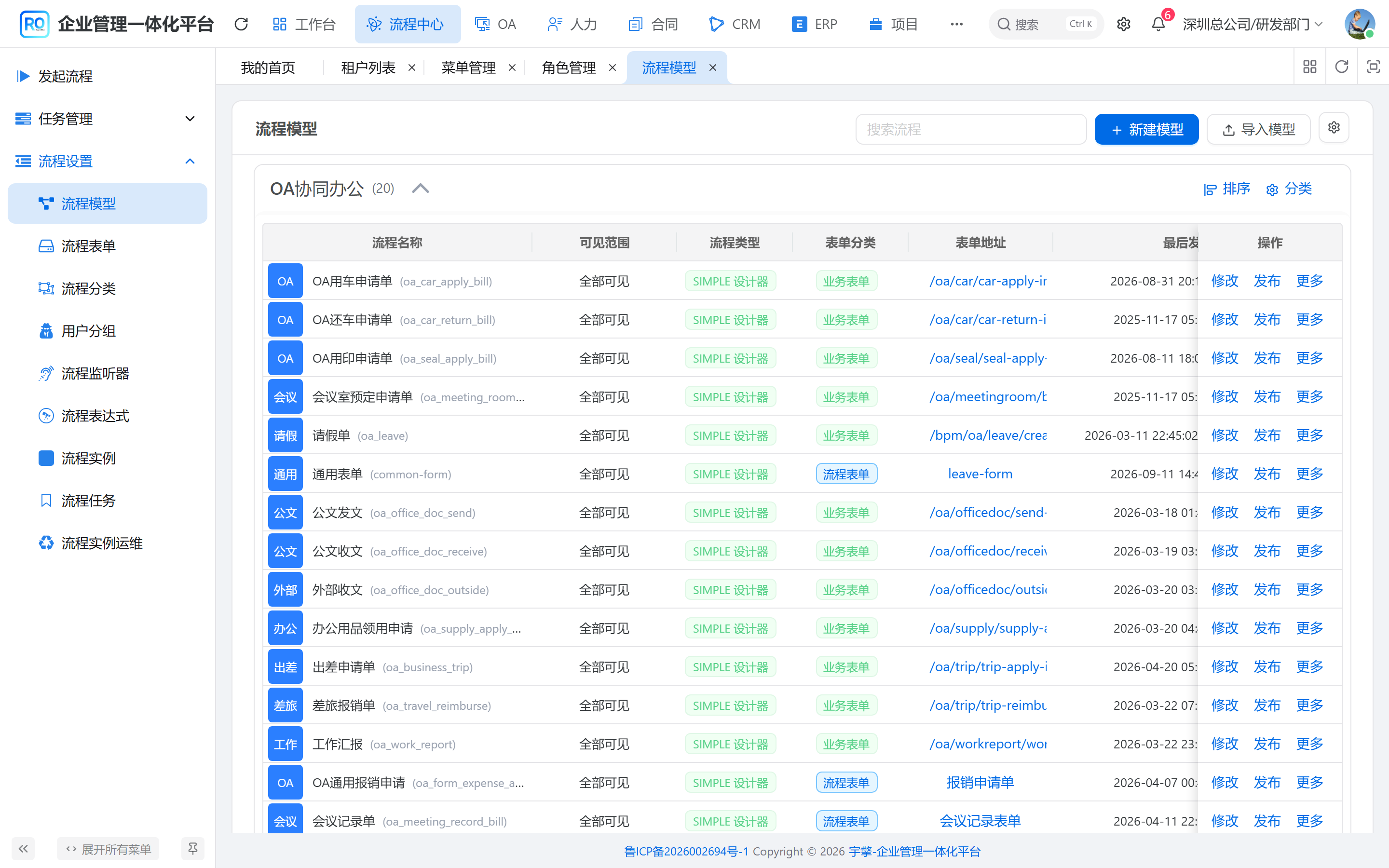The height and width of the screenshot is (868, 1389).
Task: Open the 工作台 top menu
Action: click(304, 24)
